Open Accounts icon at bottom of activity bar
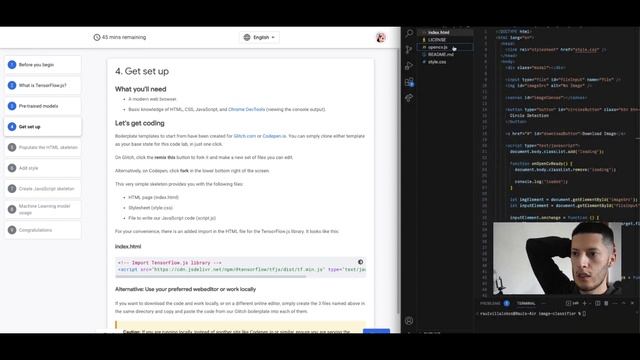Image resolution: width=640 pixels, height=360 pixels. click(409, 321)
